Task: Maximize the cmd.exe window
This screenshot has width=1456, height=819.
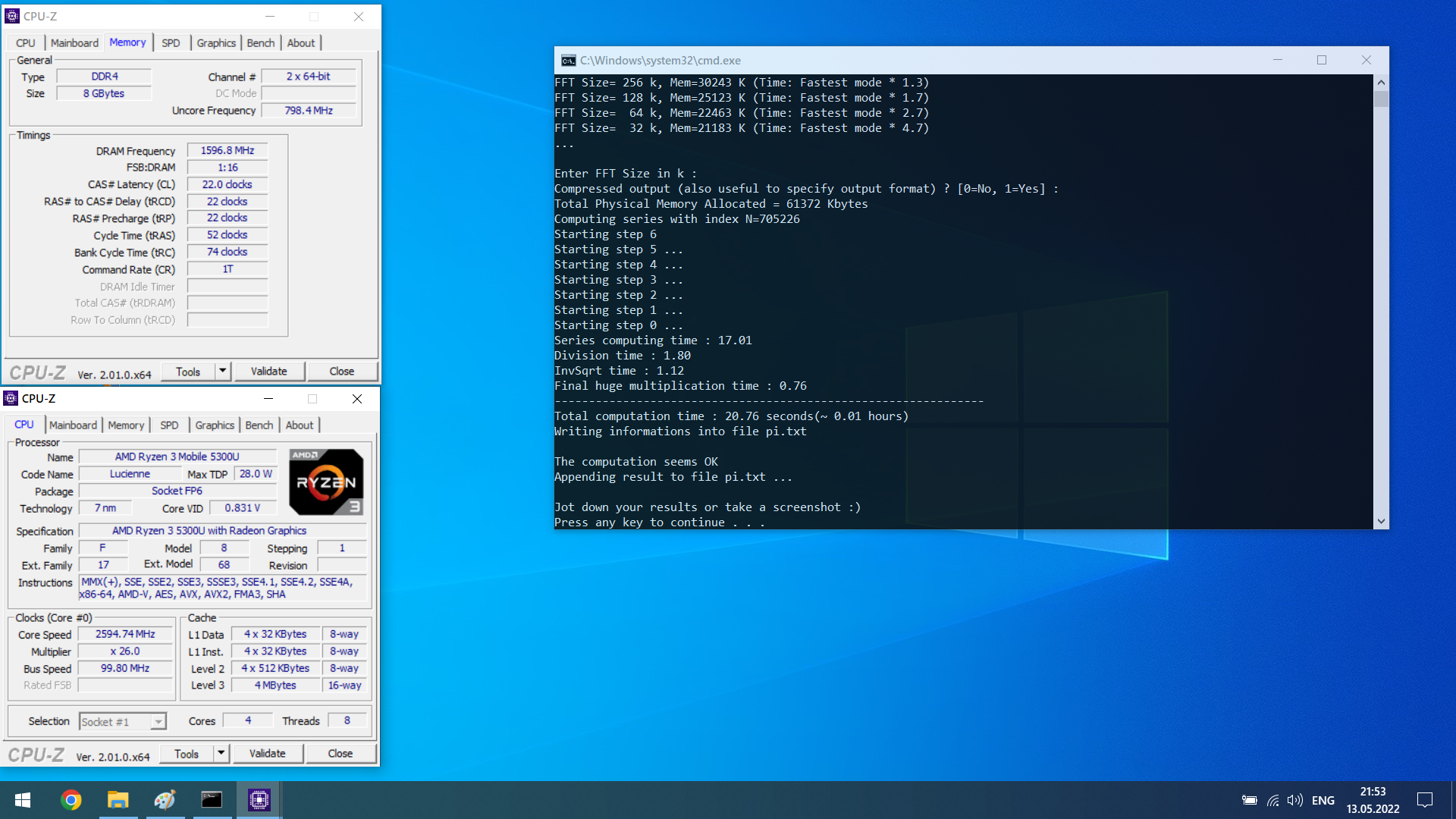Action: click(x=1322, y=61)
